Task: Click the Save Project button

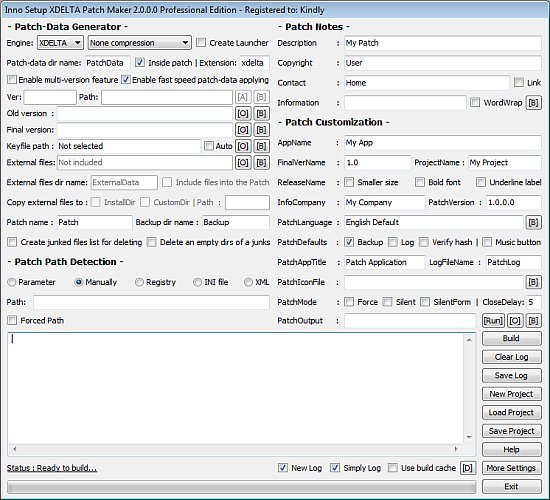Action: click(511, 431)
